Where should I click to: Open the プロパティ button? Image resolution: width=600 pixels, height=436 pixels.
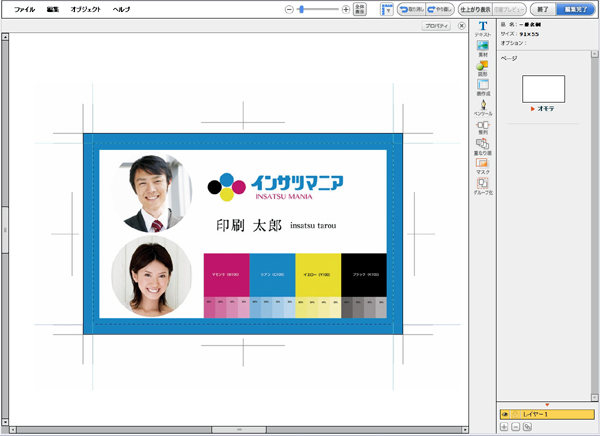[436, 26]
